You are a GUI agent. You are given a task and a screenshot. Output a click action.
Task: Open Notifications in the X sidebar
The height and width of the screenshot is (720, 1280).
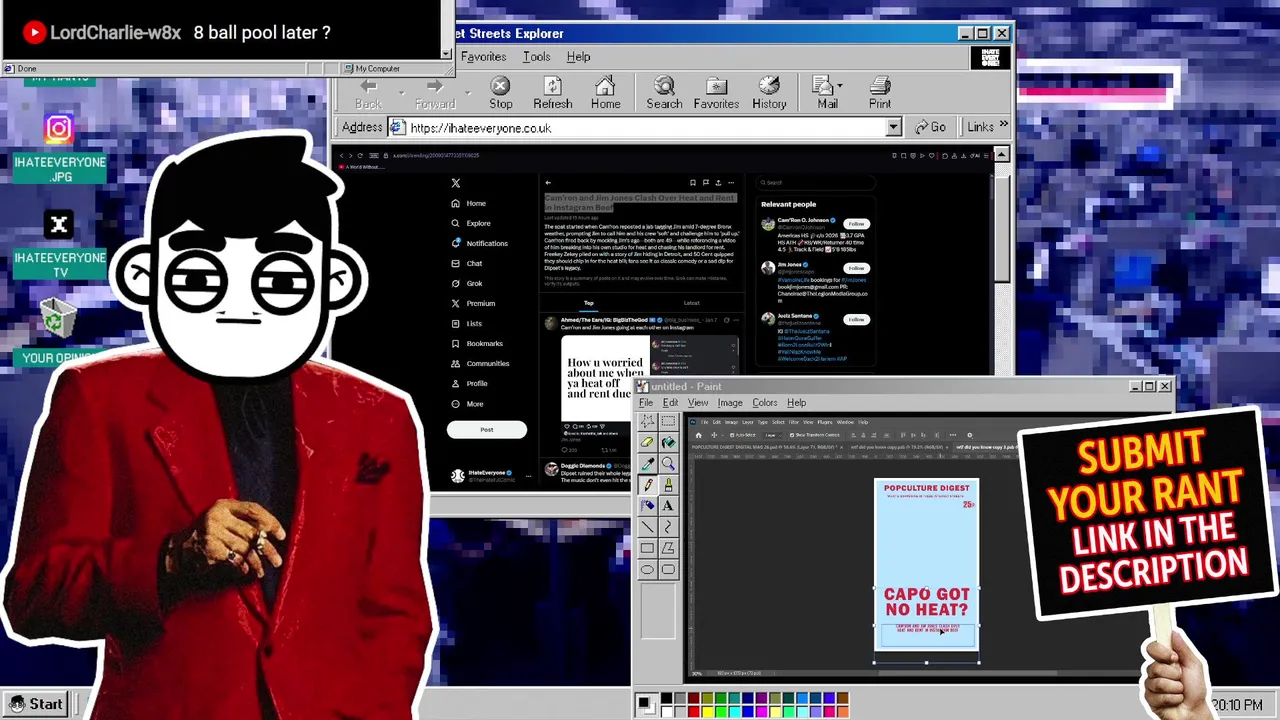click(479, 243)
